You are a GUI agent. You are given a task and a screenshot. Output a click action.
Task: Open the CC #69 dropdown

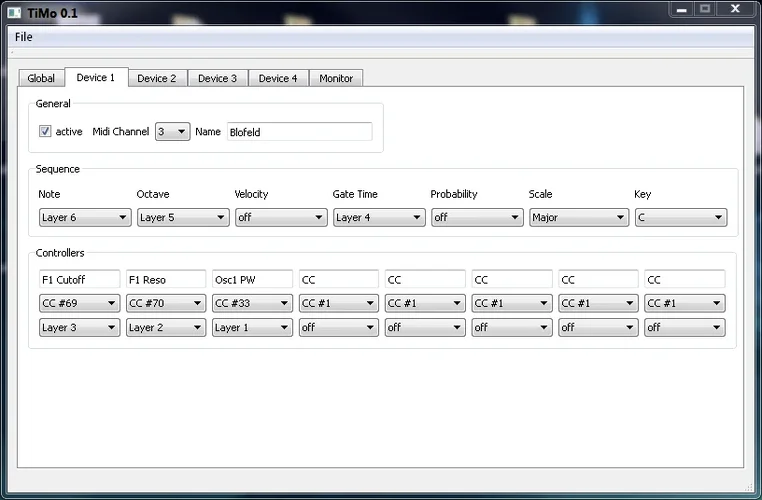click(x=79, y=303)
